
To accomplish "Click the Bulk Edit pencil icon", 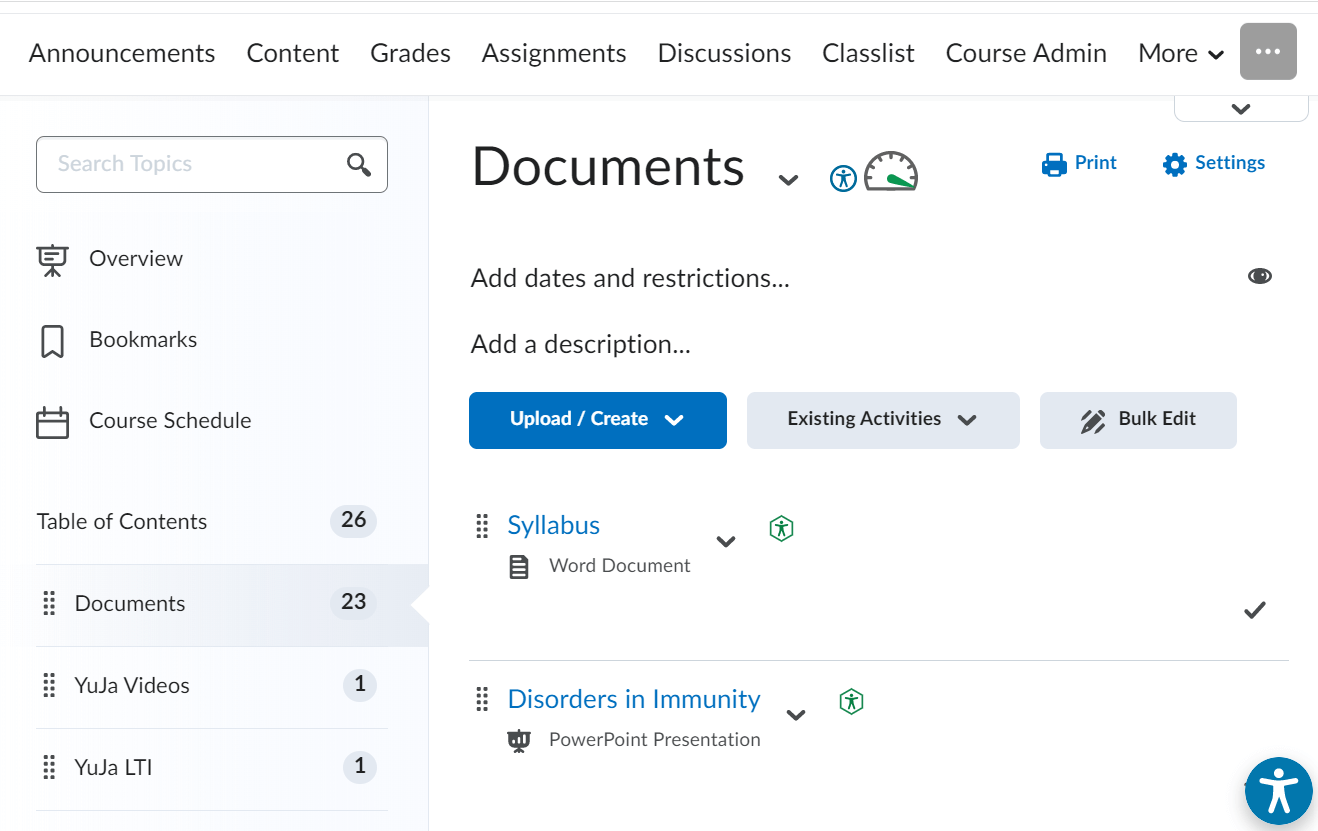I will 1093,420.
